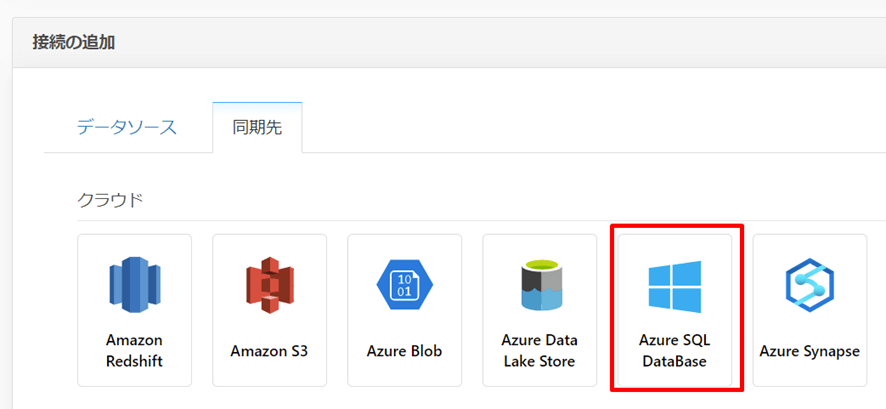Select the Azure Data Lake Store icon
Image resolution: width=886 pixels, height=409 pixels.
(540, 285)
